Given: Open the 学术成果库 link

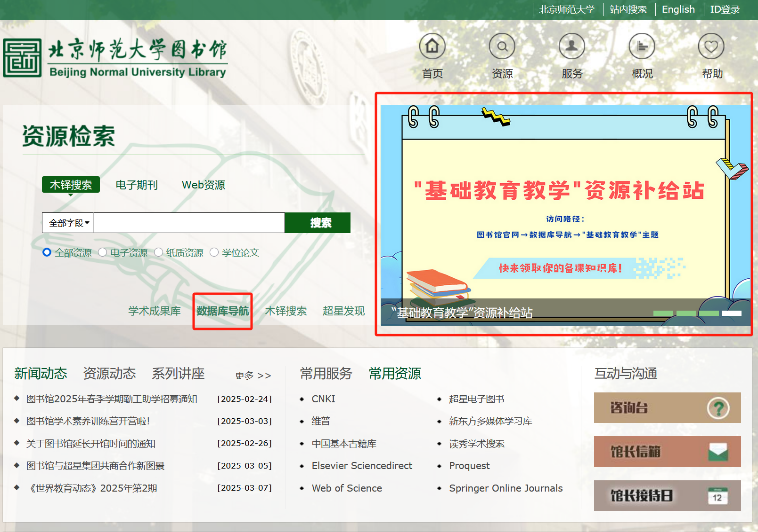Looking at the screenshot, I should [154, 311].
